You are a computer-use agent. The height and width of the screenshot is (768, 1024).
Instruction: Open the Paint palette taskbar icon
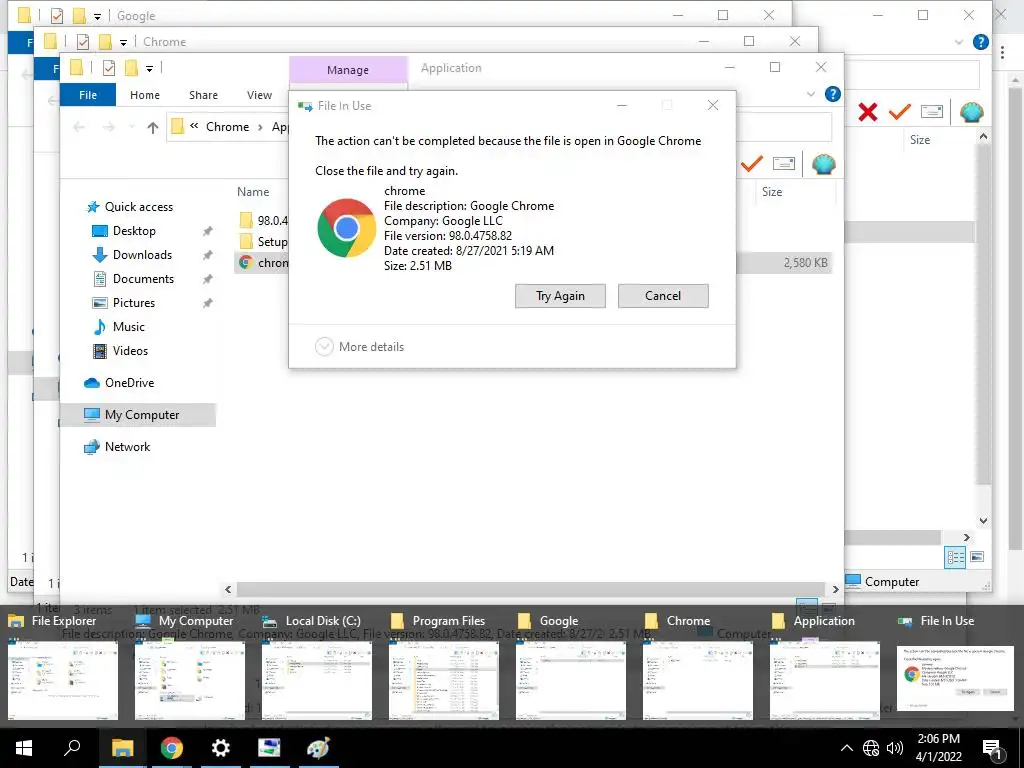[318, 748]
